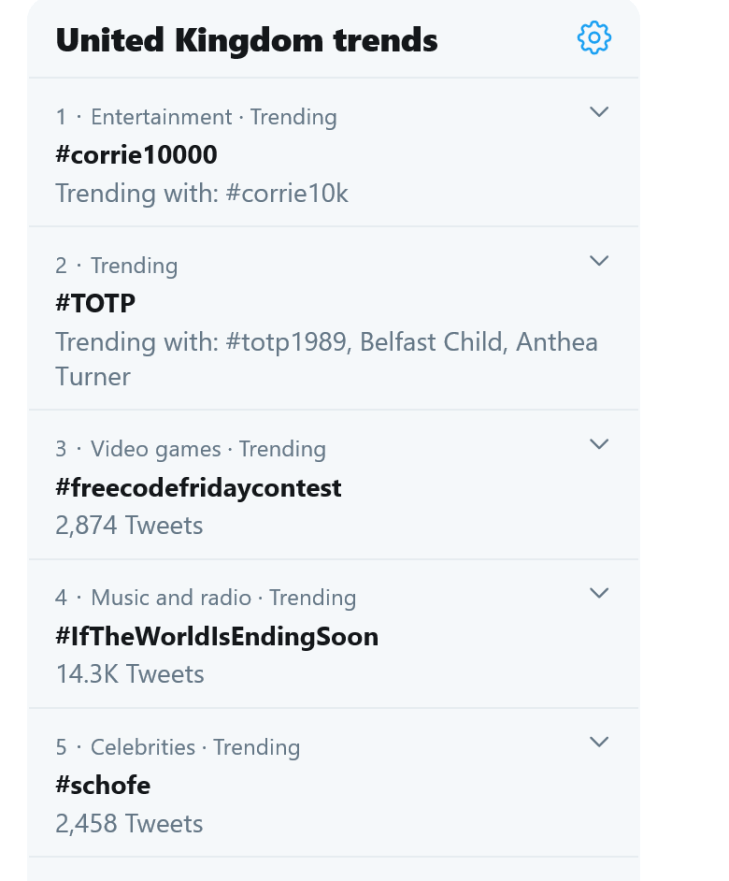Click "5 · Celebrities · Trending" label
The height and width of the screenshot is (881, 729).
pyautogui.click(x=178, y=747)
